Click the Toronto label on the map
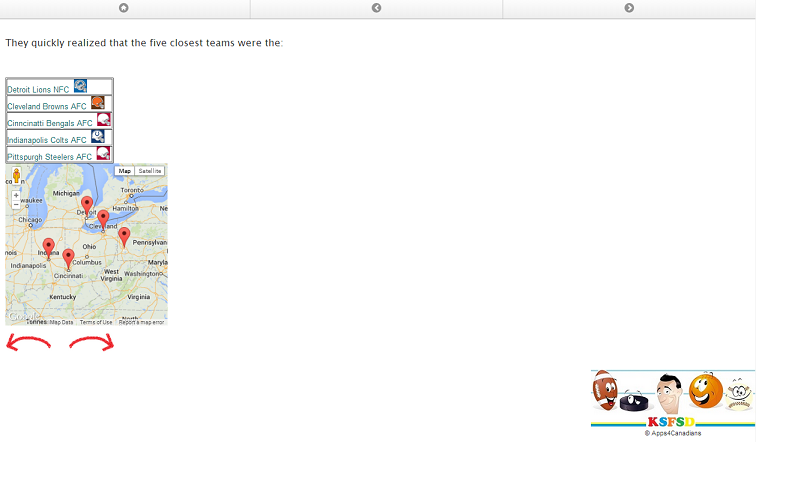 click(132, 190)
